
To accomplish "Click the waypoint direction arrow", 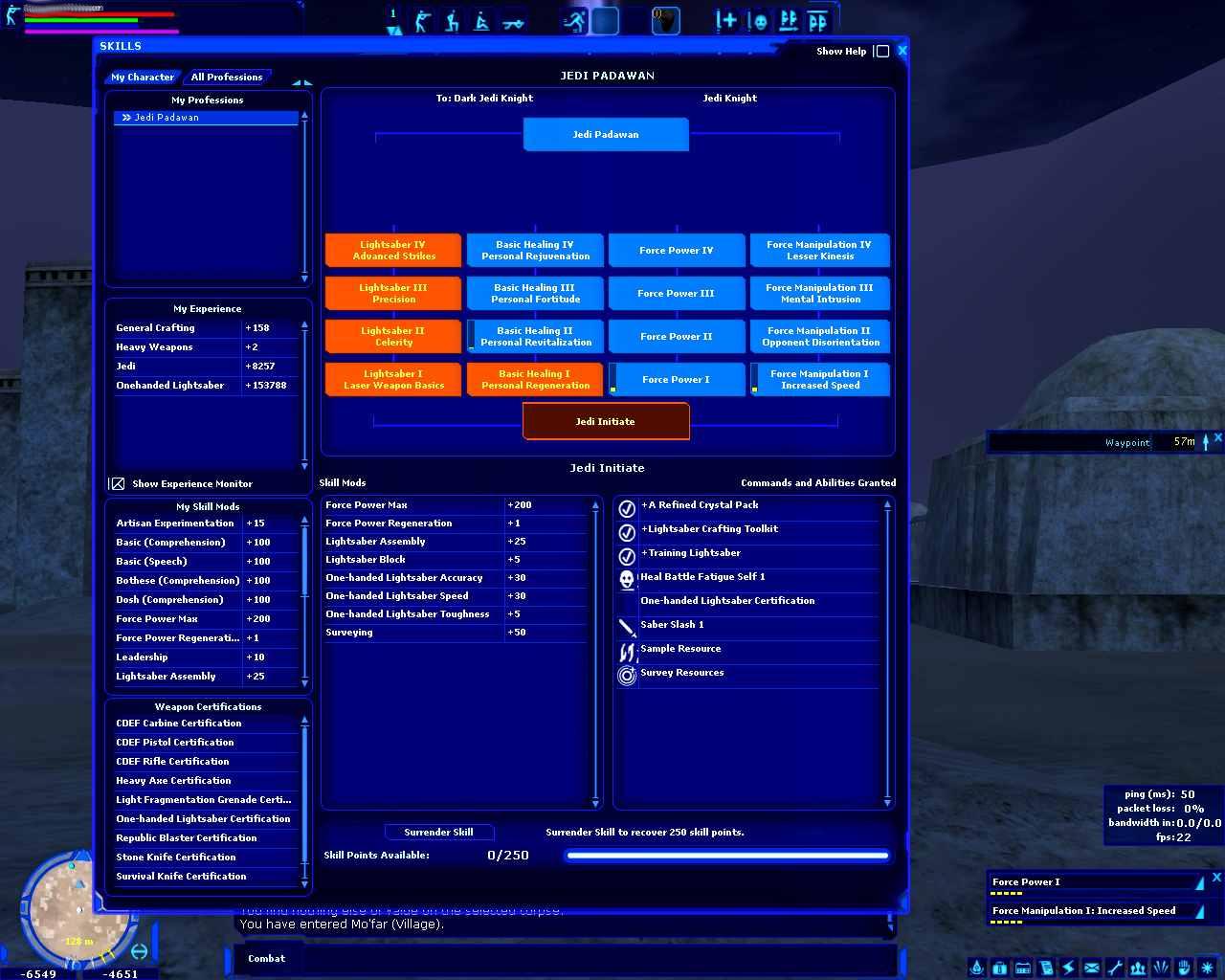I will 1205,441.
